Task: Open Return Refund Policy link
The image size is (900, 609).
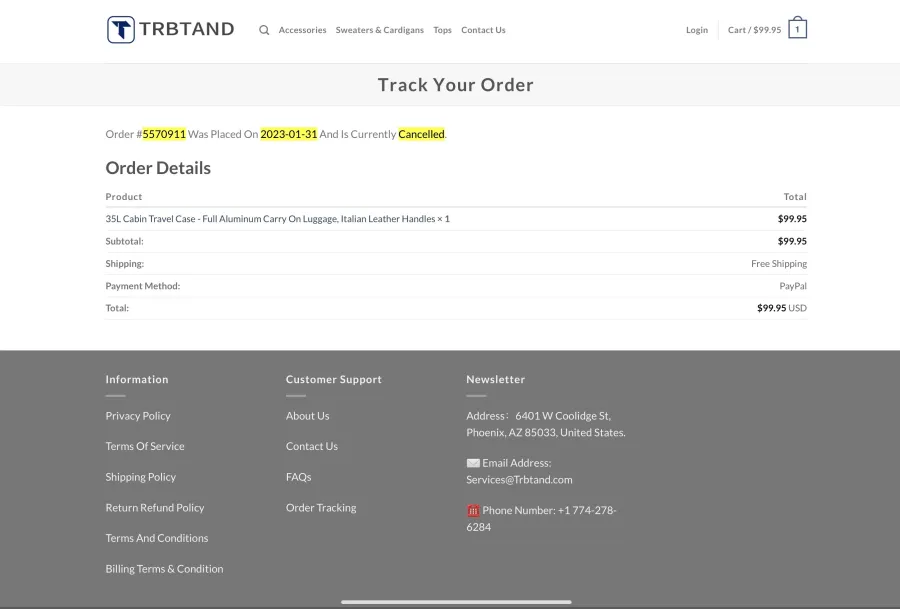Action: (155, 507)
